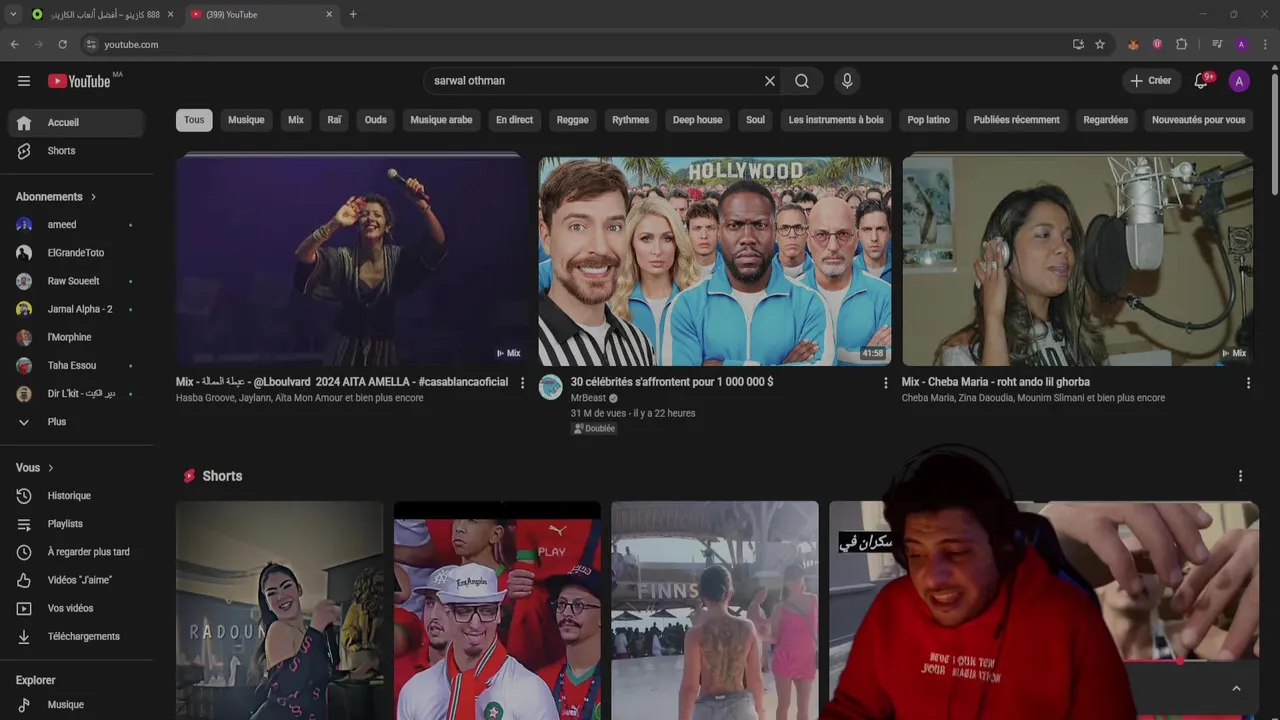Open the notifications bell
Screen dimensions: 1280x720
1201,81
